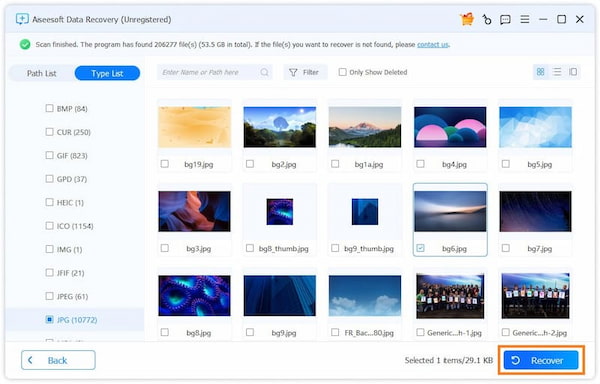600x384 pixels.
Task: Click the search magnifier icon
Action: pyautogui.click(x=264, y=72)
